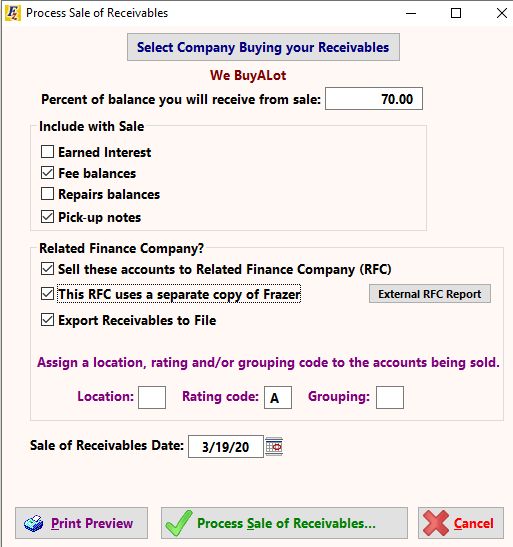Maximize the Process Sale of Receivables window
Image resolution: width=513 pixels, height=547 pixels.
tap(456, 13)
